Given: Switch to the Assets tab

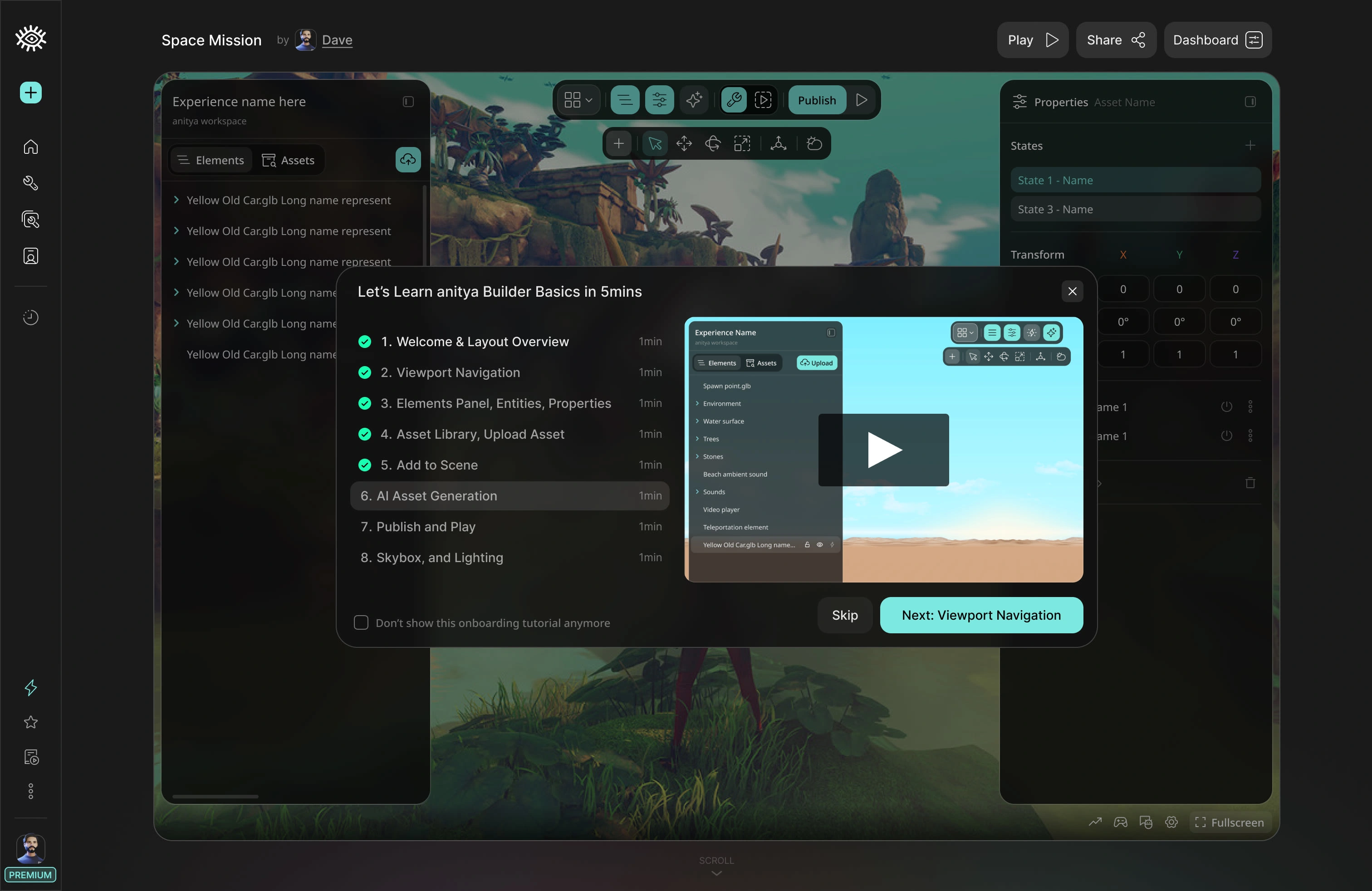Looking at the screenshot, I should click(x=288, y=160).
